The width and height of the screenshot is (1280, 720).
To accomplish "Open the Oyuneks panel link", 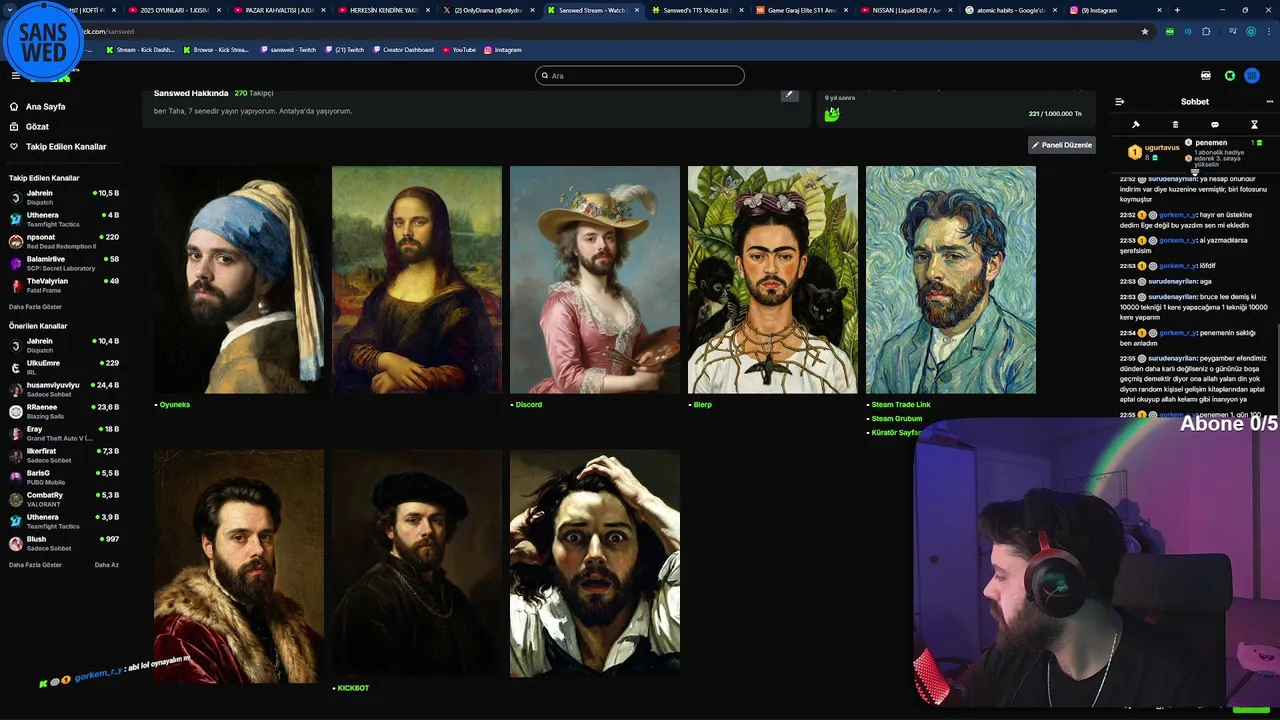I will pos(174,405).
